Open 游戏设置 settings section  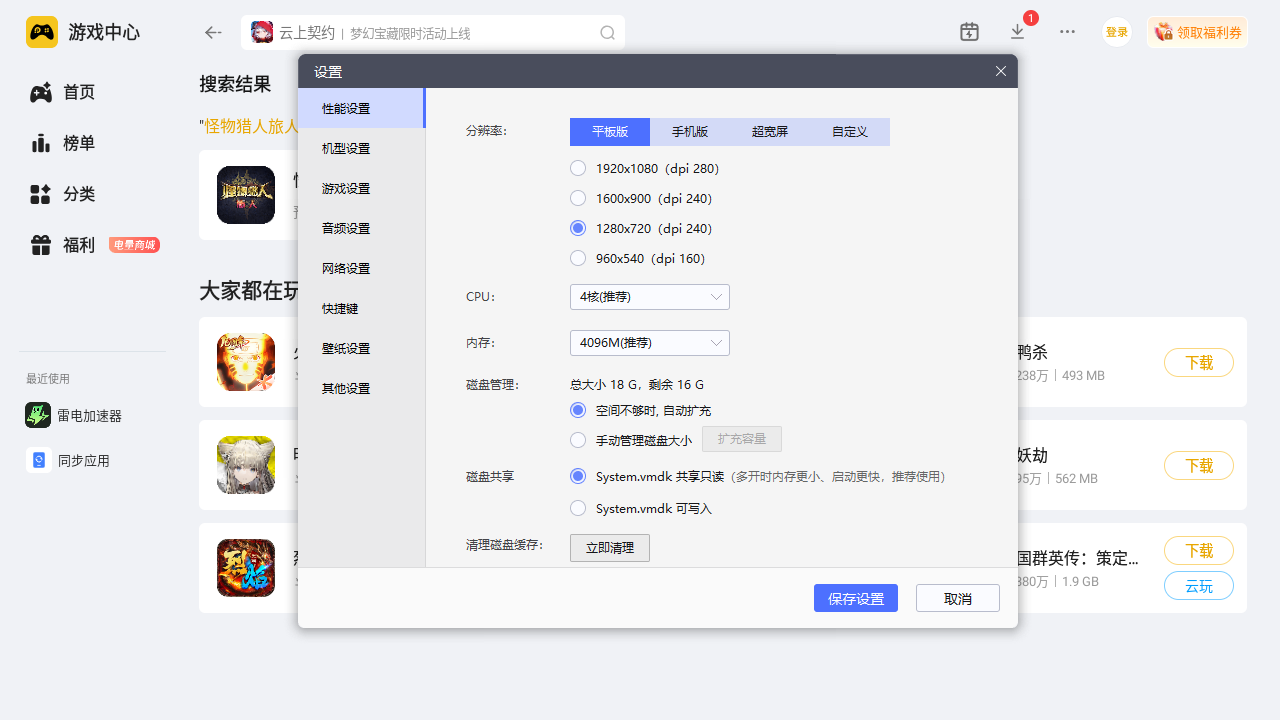[x=346, y=189]
